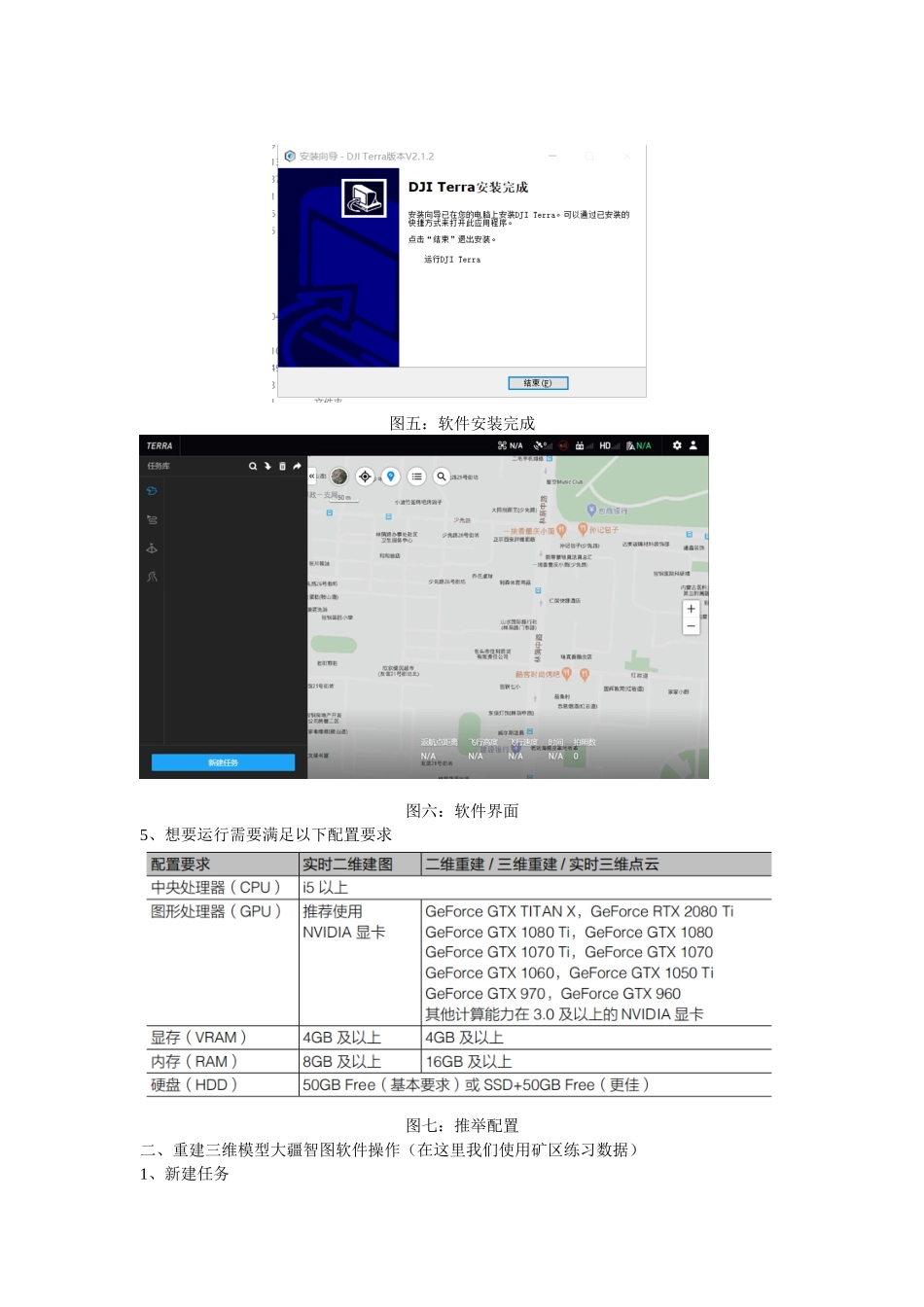This screenshot has height=1307, width=924.
Task: Click the blue location pin button
Action: click(390, 477)
